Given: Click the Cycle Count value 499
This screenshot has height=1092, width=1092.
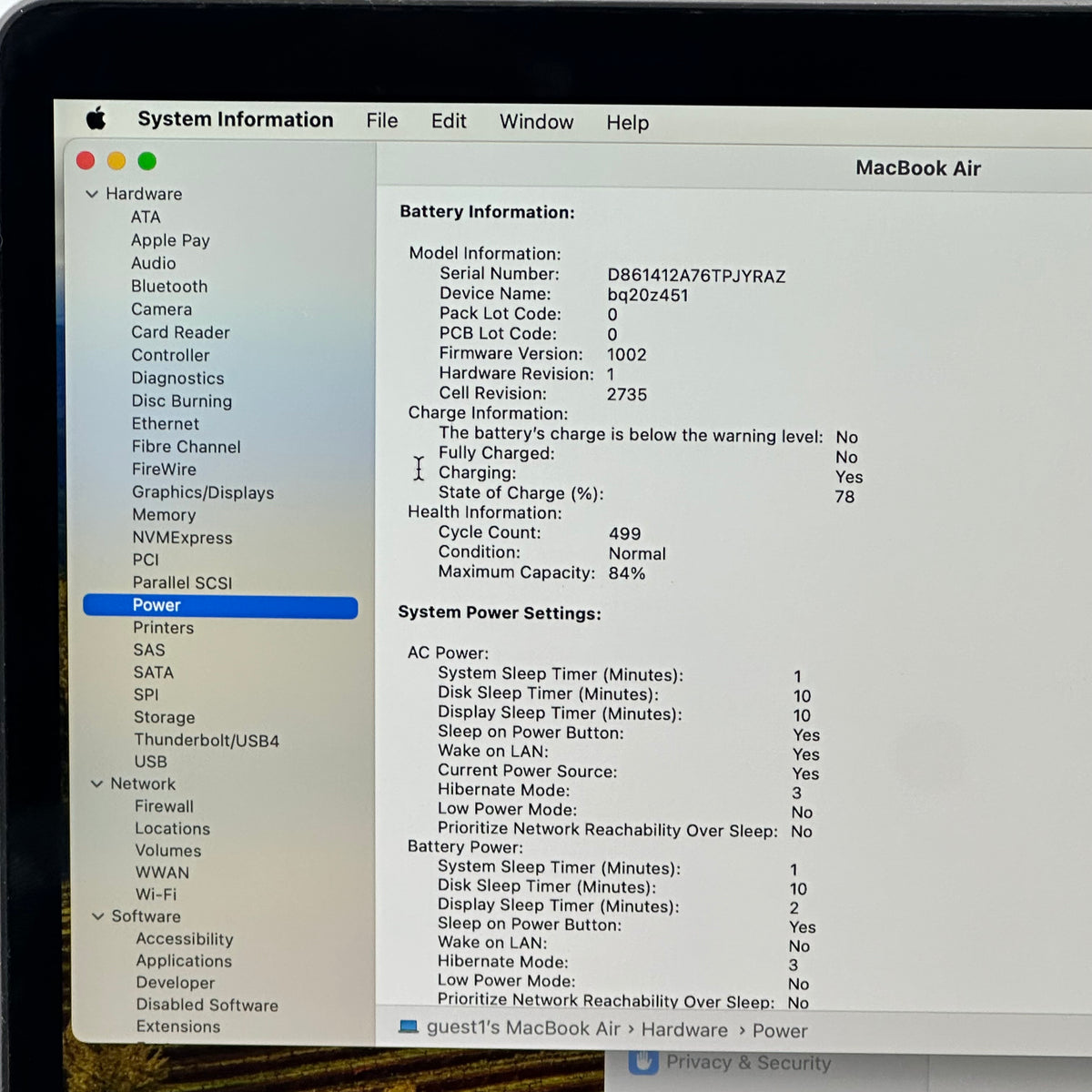Looking at the screenshot, I should coord(625,533).
